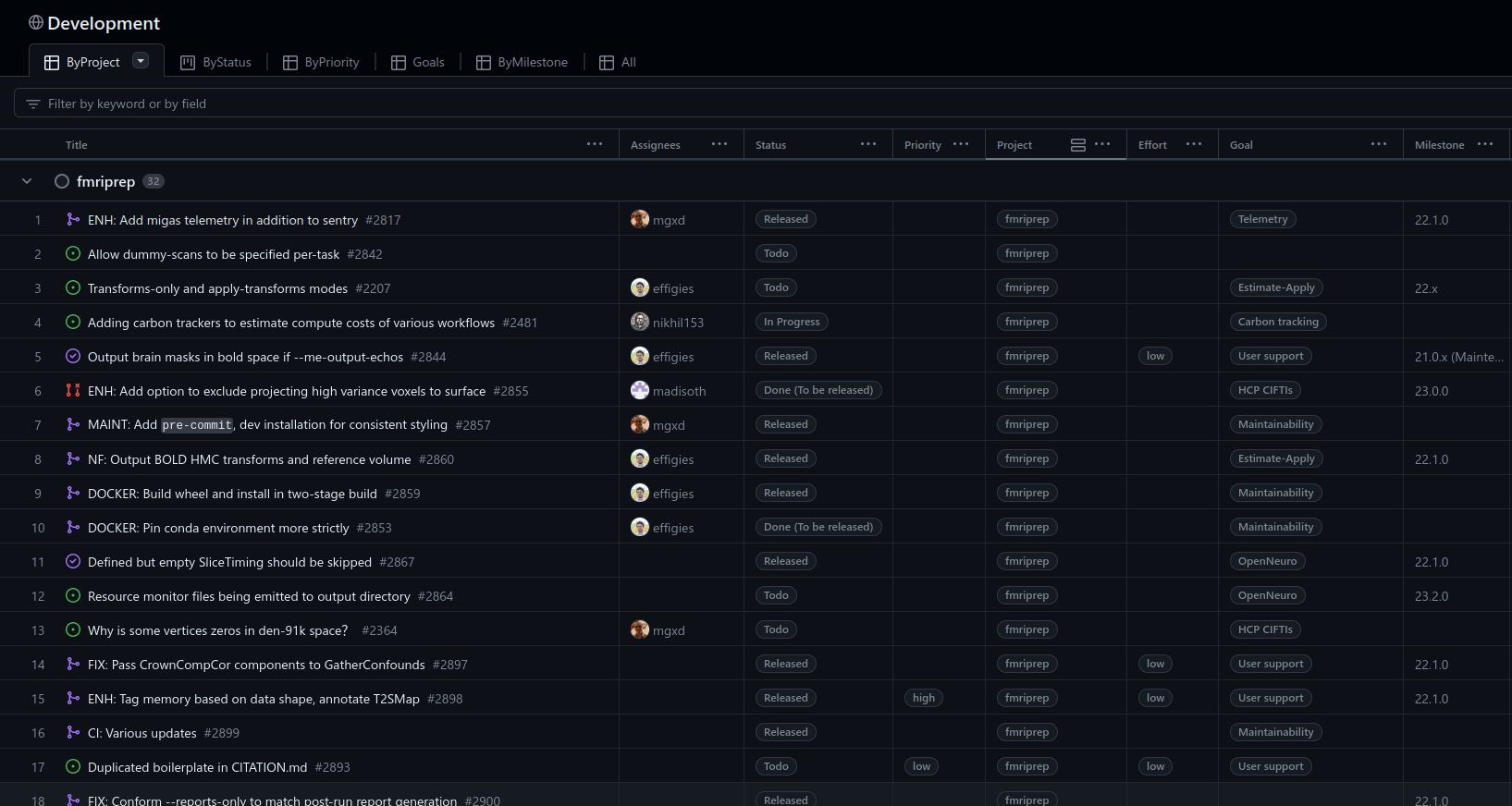
Task: Click nikhil153 avatar in Assignees column
Action: pos(640,322)
